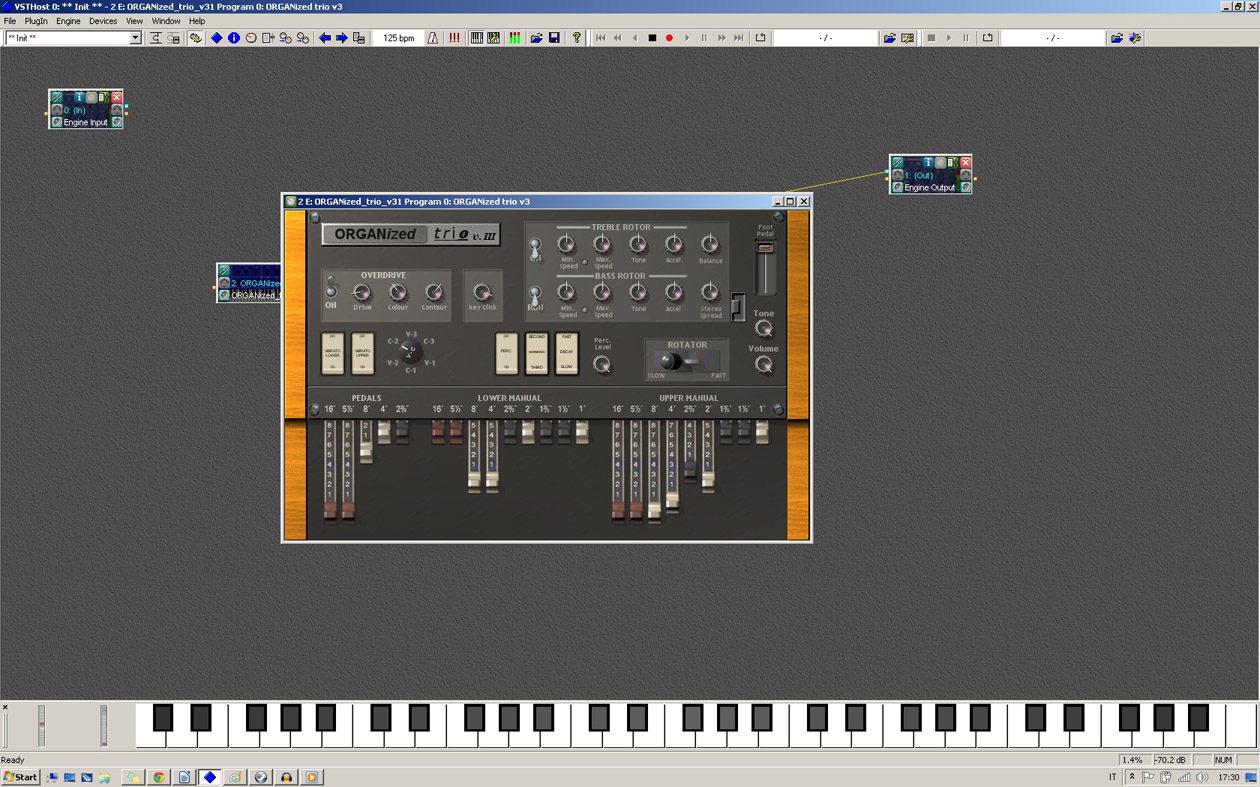Click the headphones icon in taskbar
The width and height of the screenshot is (1260, 787).
287,777
